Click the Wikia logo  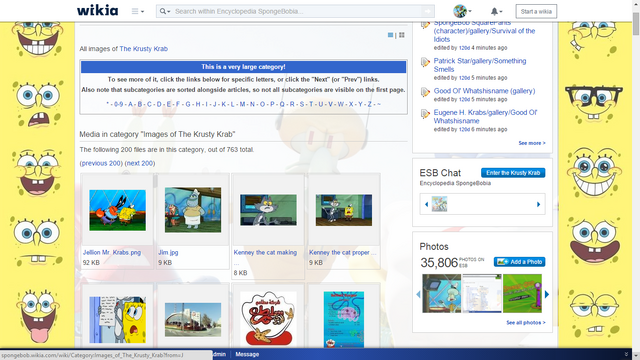coord(98,11)
